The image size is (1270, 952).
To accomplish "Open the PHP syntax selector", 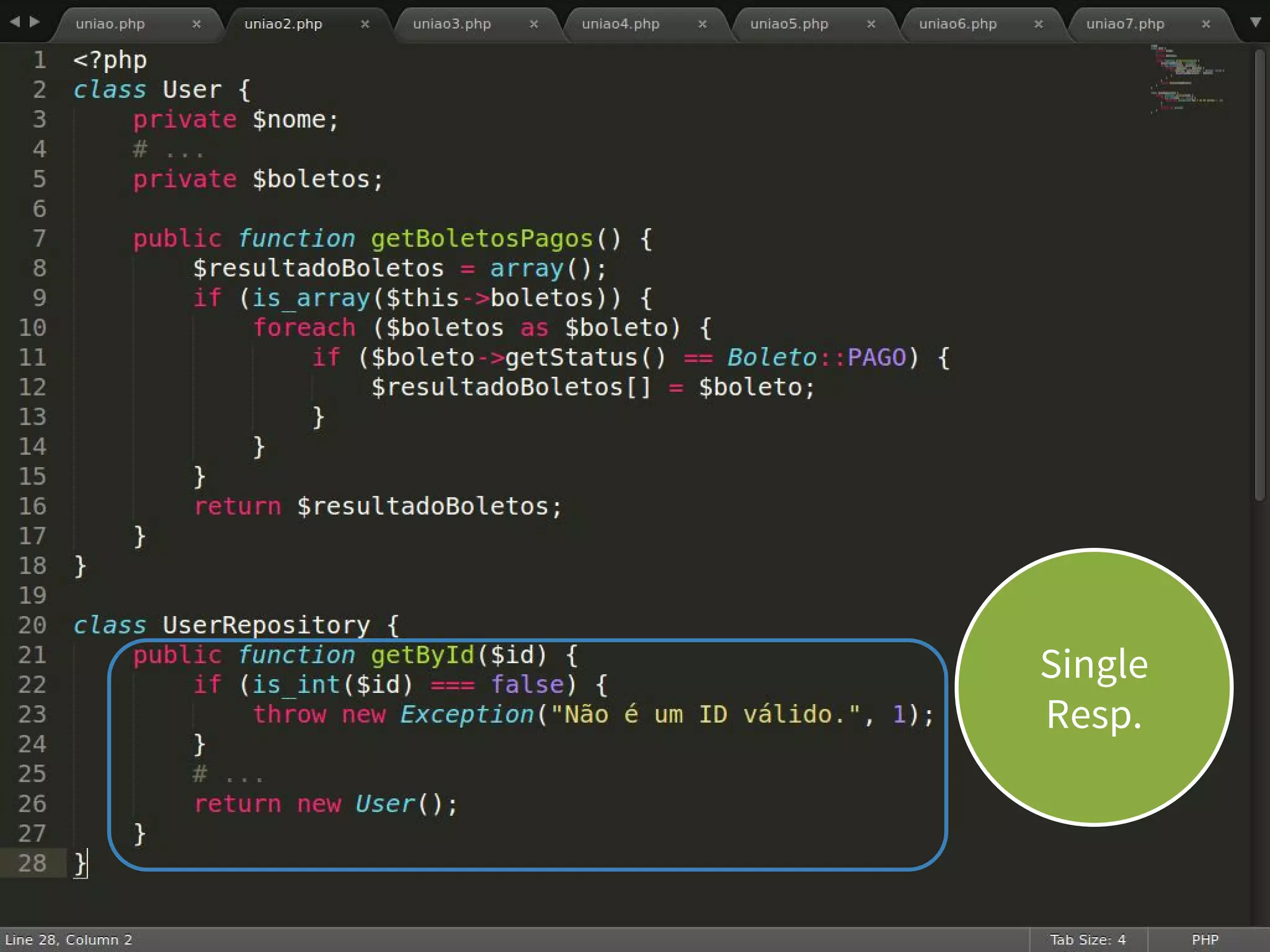I will click(1205, 940).
